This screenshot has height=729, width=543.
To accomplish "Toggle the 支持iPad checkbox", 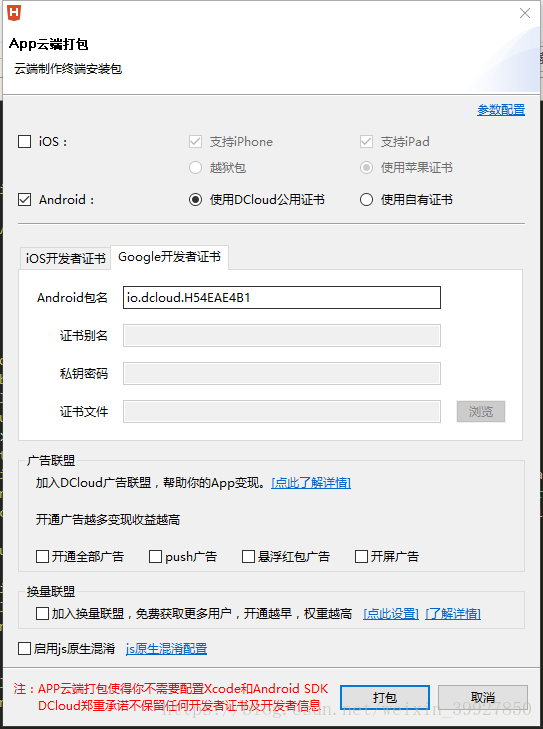I will 366,141.
